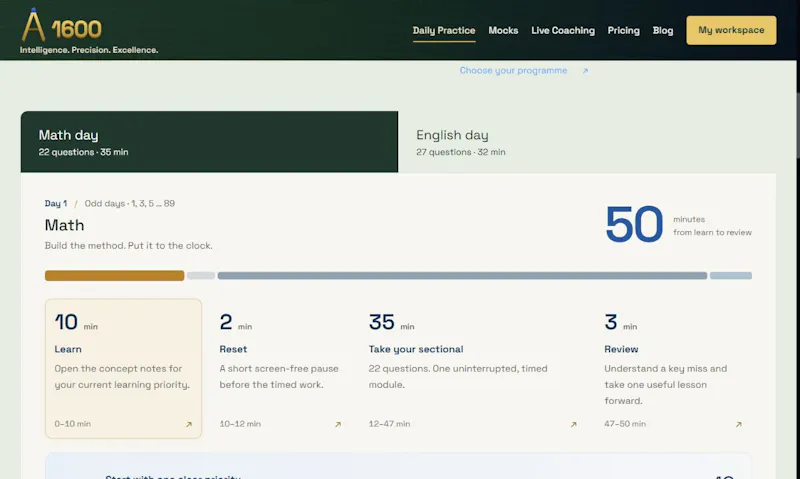Click '27 questions · 32 min' subtitle

coord(461,152)
